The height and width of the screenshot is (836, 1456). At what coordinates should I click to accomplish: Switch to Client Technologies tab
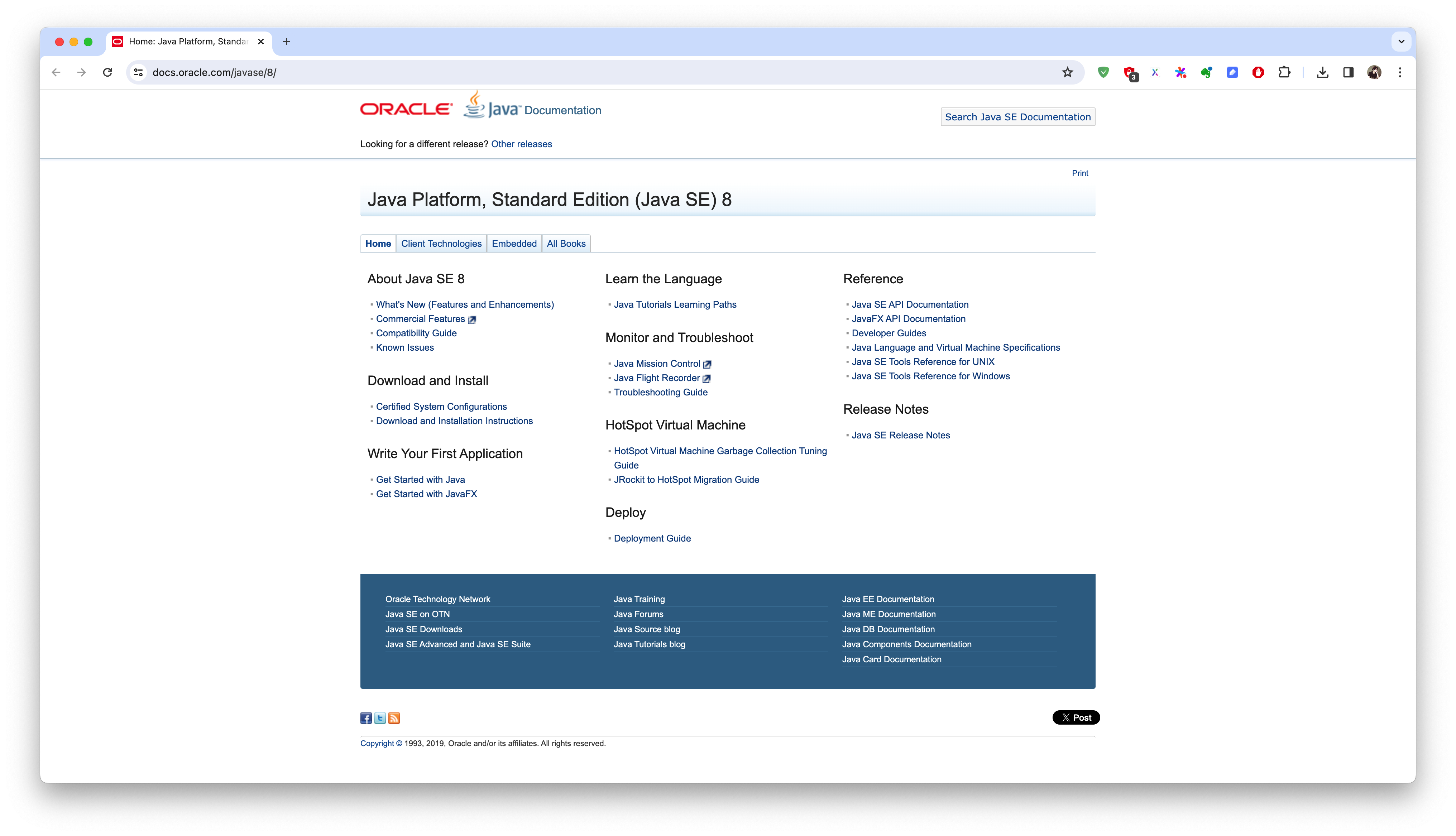click(441, 244)
